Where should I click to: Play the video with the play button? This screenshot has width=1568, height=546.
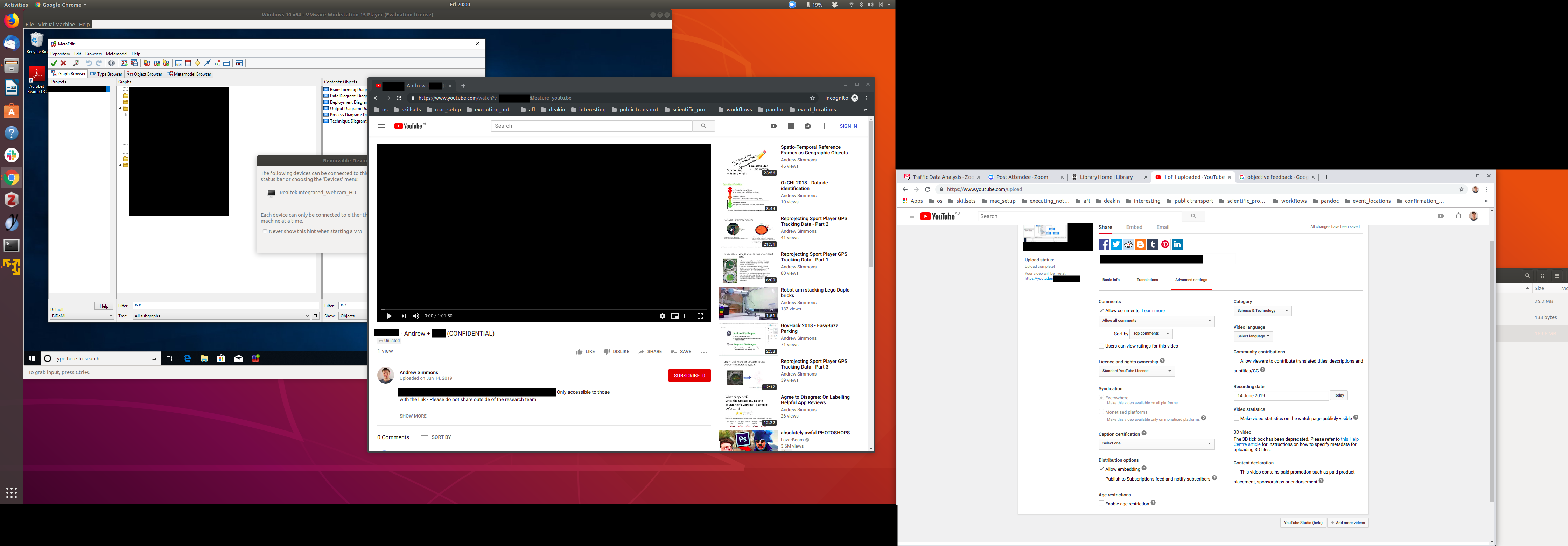tap(389, 316)
